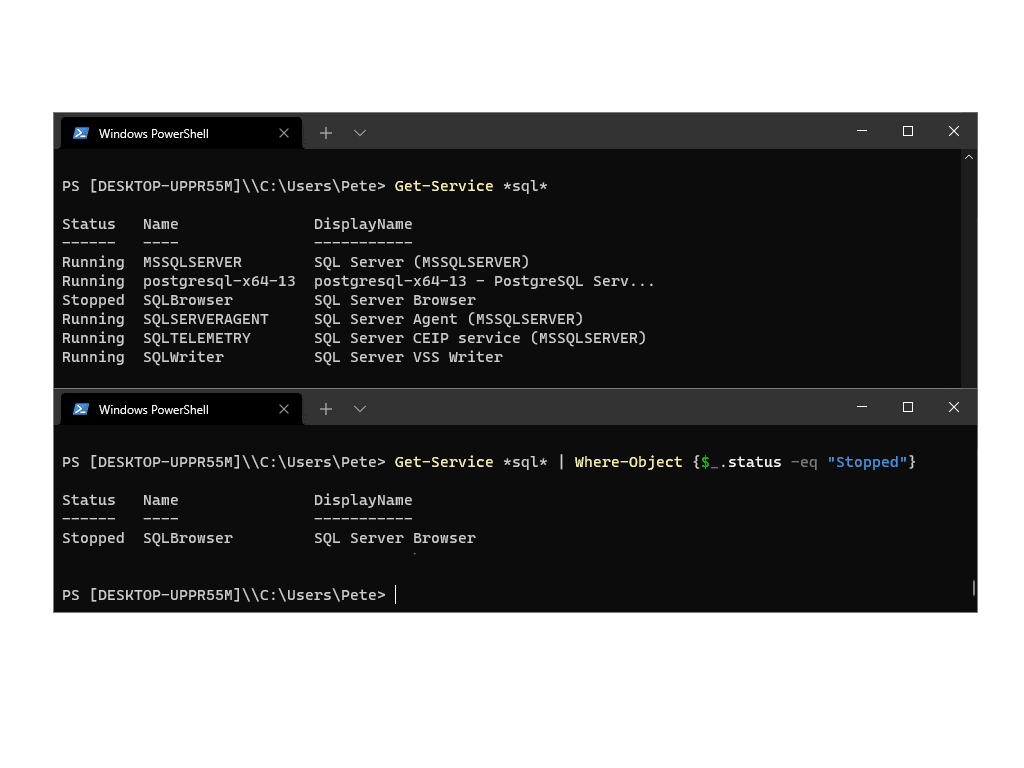Close the bottom Windows PowerShell tab
The image size is (1024, 768).
click(283, 409)
